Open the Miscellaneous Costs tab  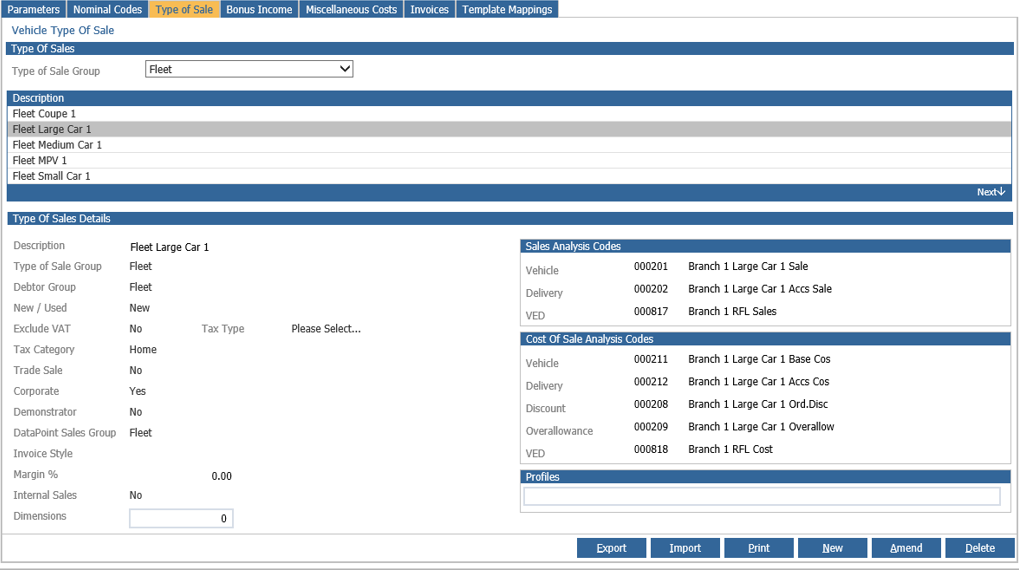click(351, 9)
